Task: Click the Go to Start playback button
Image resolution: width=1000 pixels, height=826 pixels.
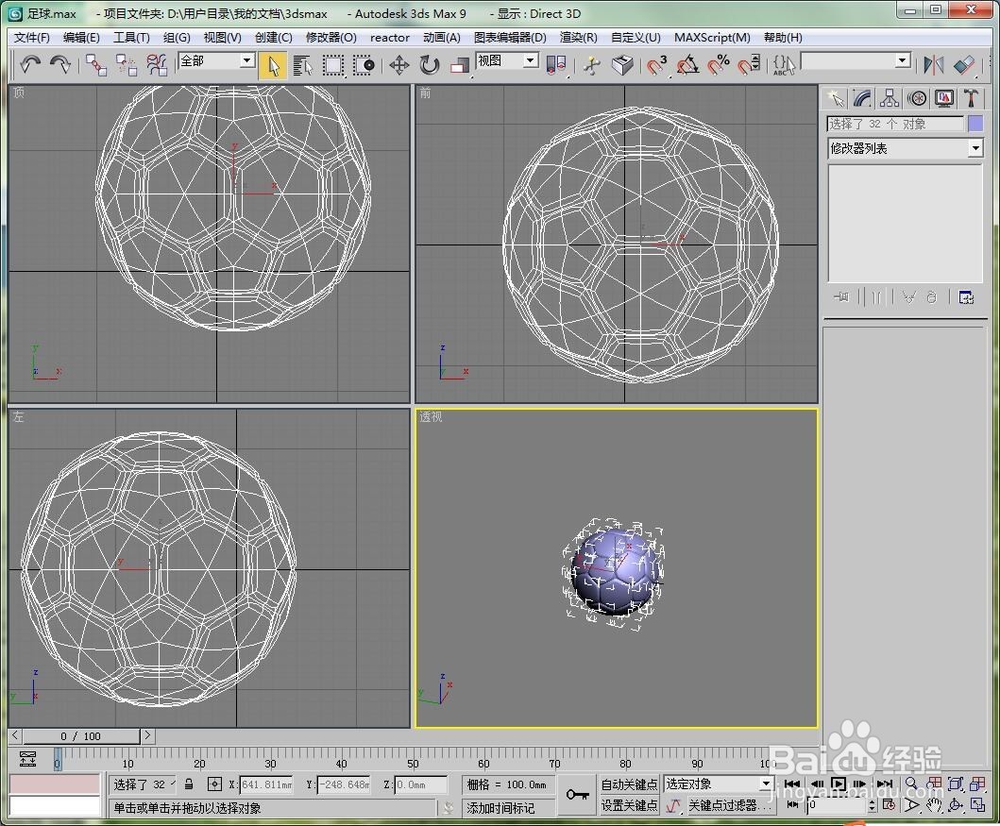Action: click(x=792, y=784)
